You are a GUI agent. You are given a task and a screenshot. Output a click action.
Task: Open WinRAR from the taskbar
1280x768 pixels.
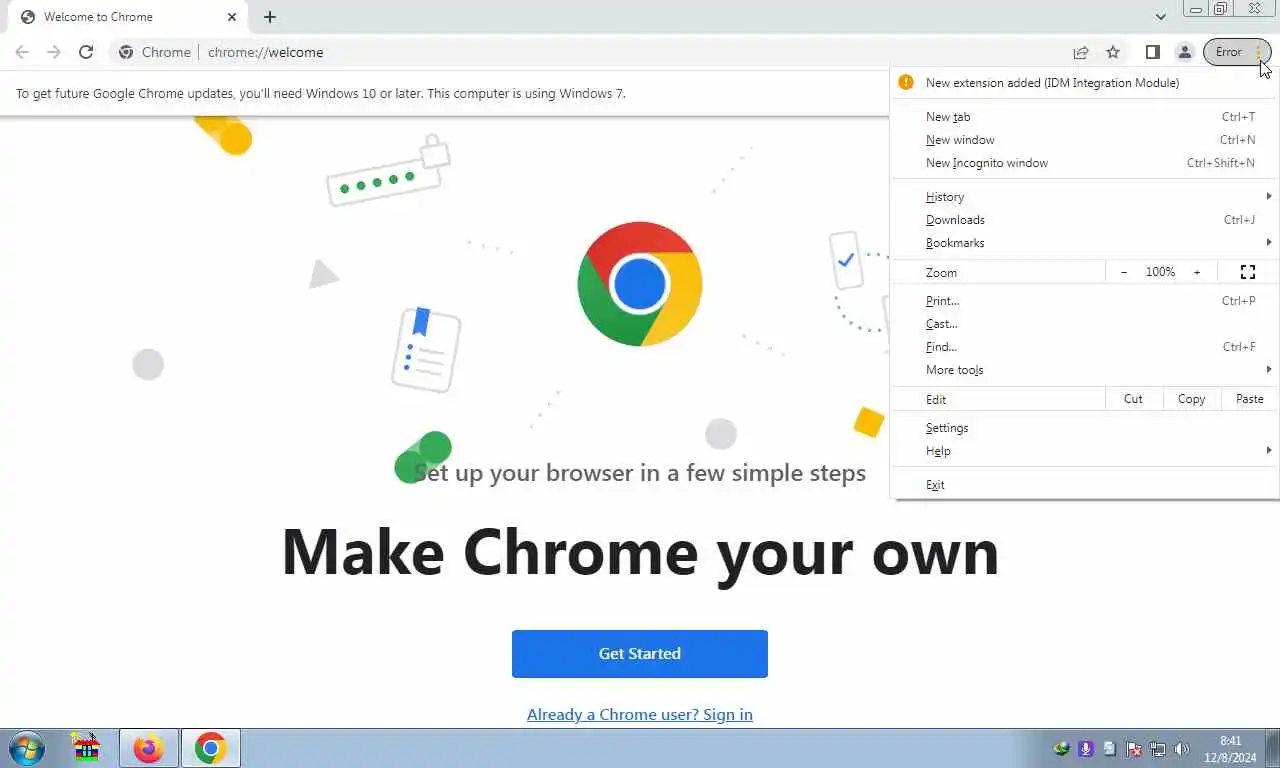[x=86, y=748]
